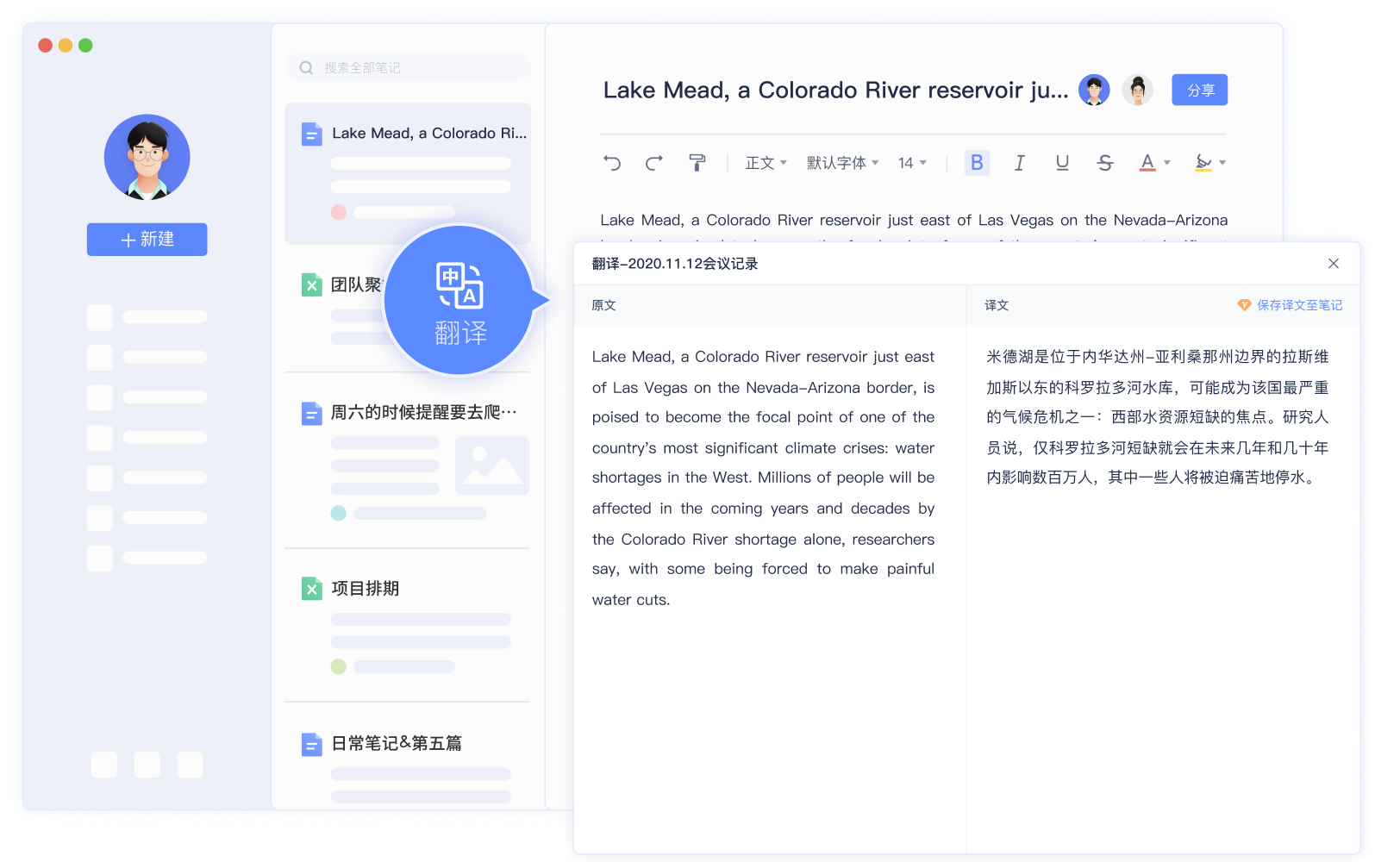Toggle italic formatting
1375x868 pixels.
click(1019, 163)
